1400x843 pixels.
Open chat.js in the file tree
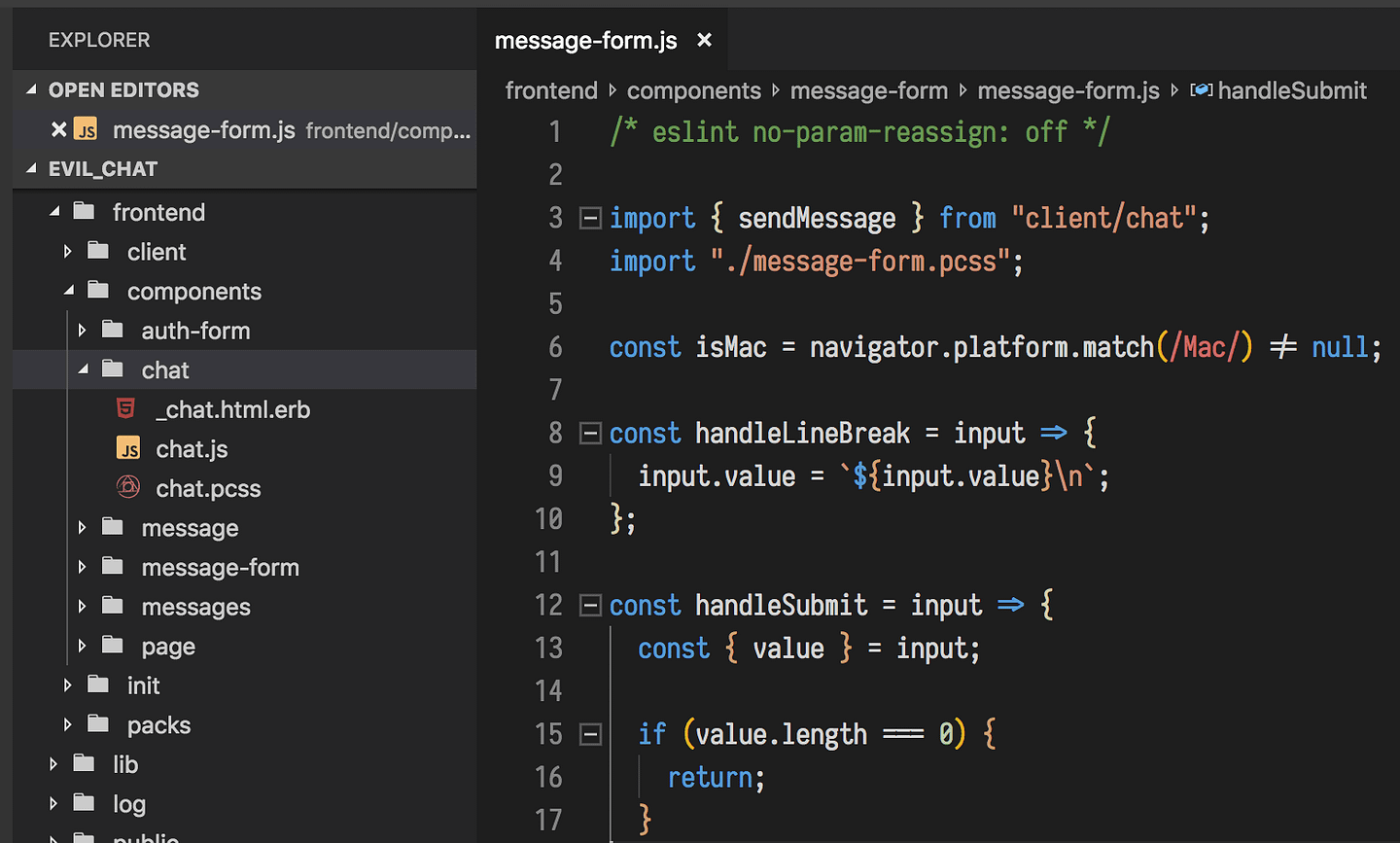192,449
